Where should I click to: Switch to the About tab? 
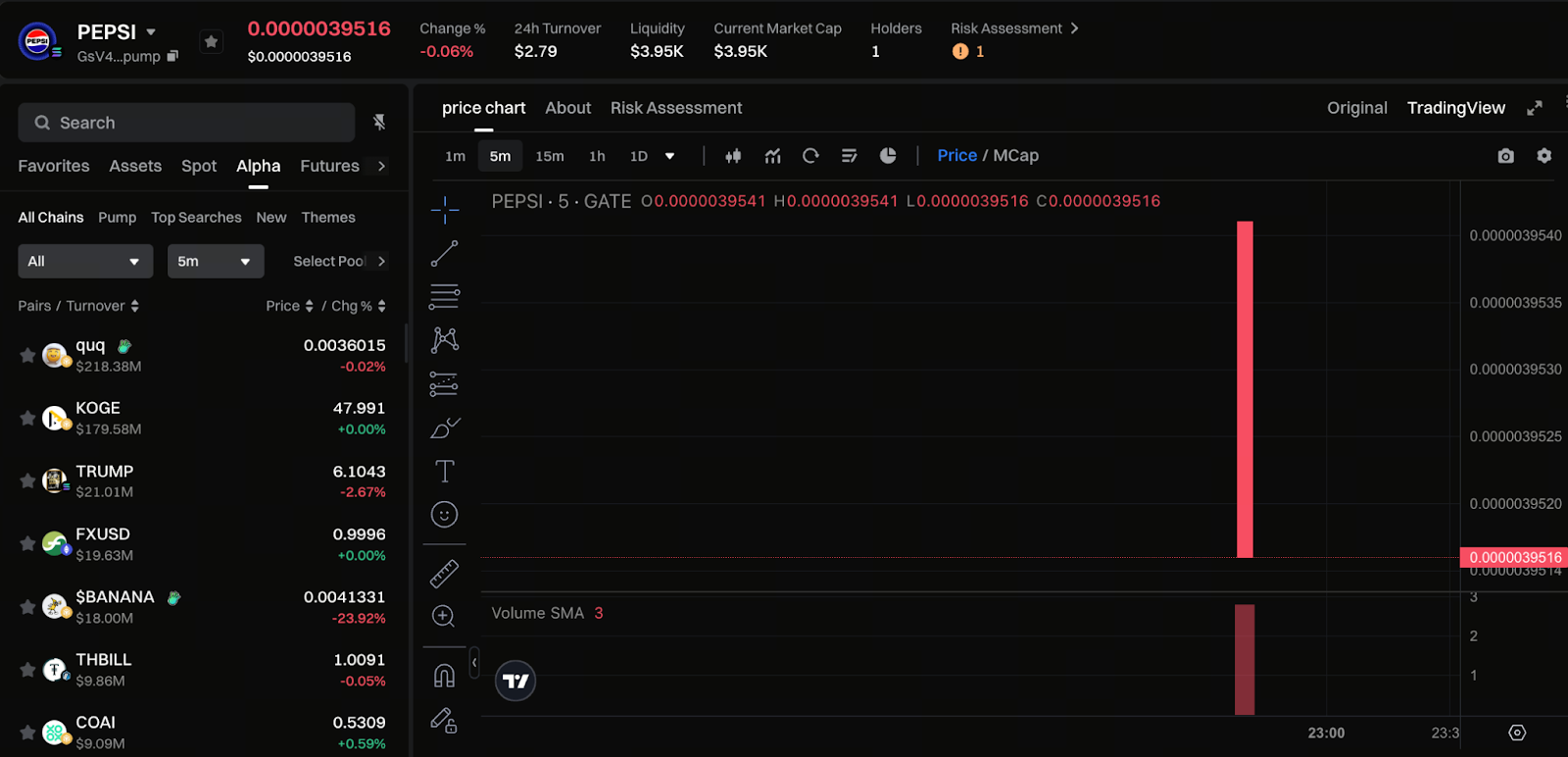(x=567, y=108)
